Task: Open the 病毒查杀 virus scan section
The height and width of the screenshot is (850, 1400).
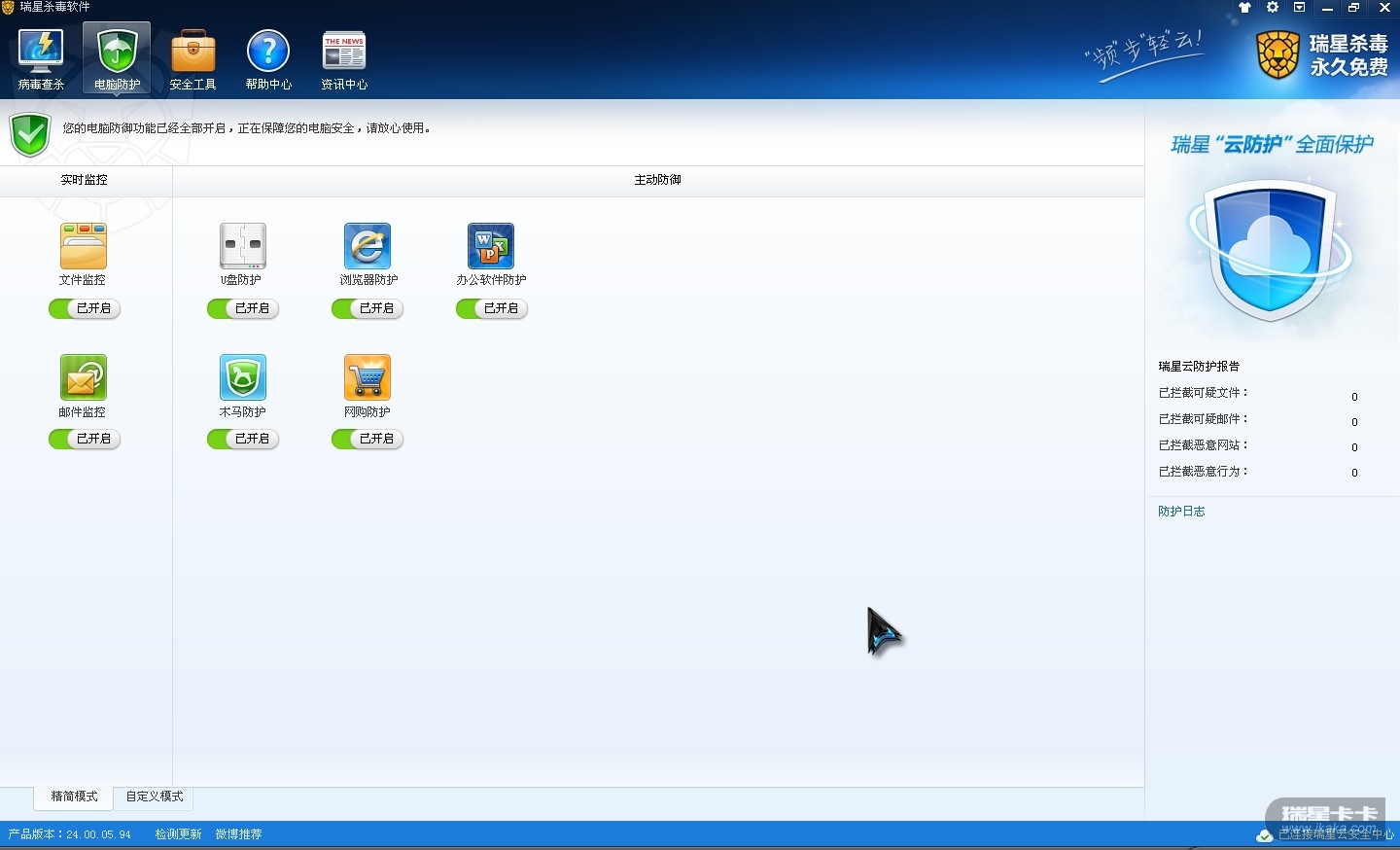Action: pos(41,59)
